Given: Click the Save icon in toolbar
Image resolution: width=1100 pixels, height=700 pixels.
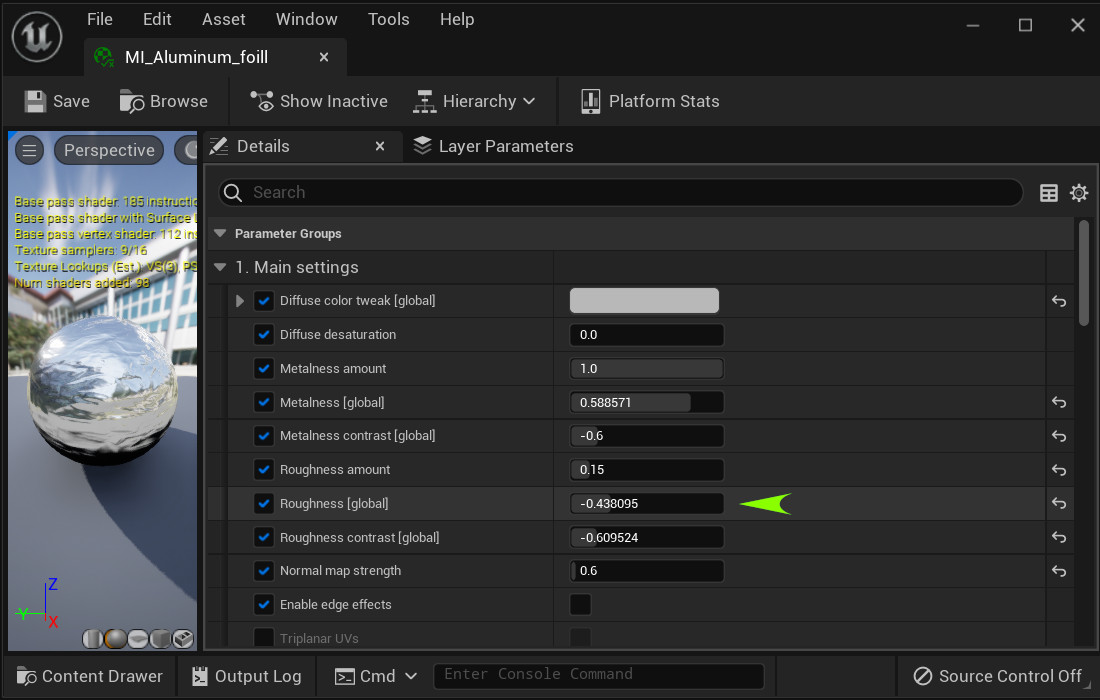Looking at the screenshot, I should [36, 101].
